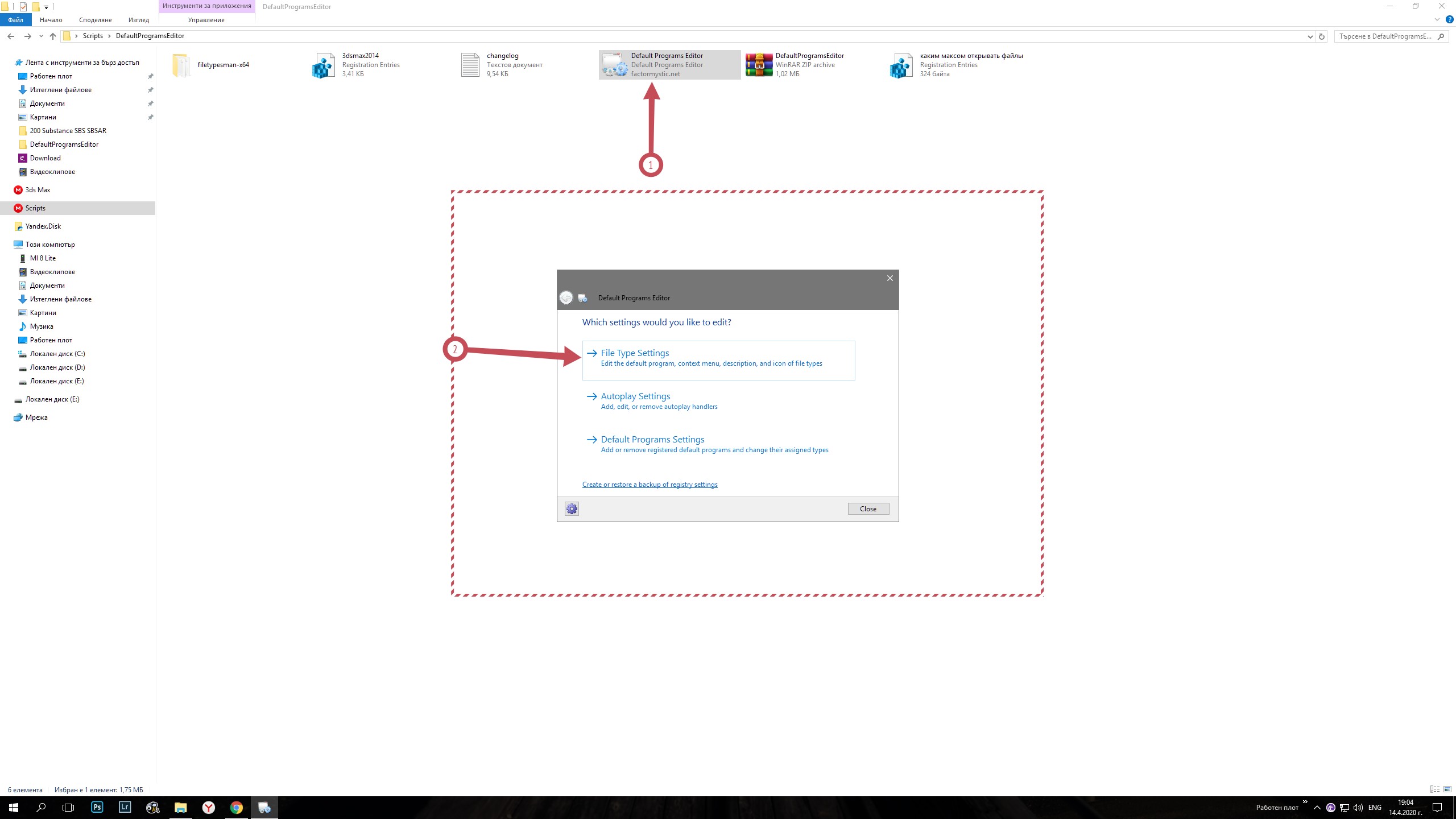Select the changelog text document icon
The width and height of the screenshot is (1456, 819).
(470, 65)
